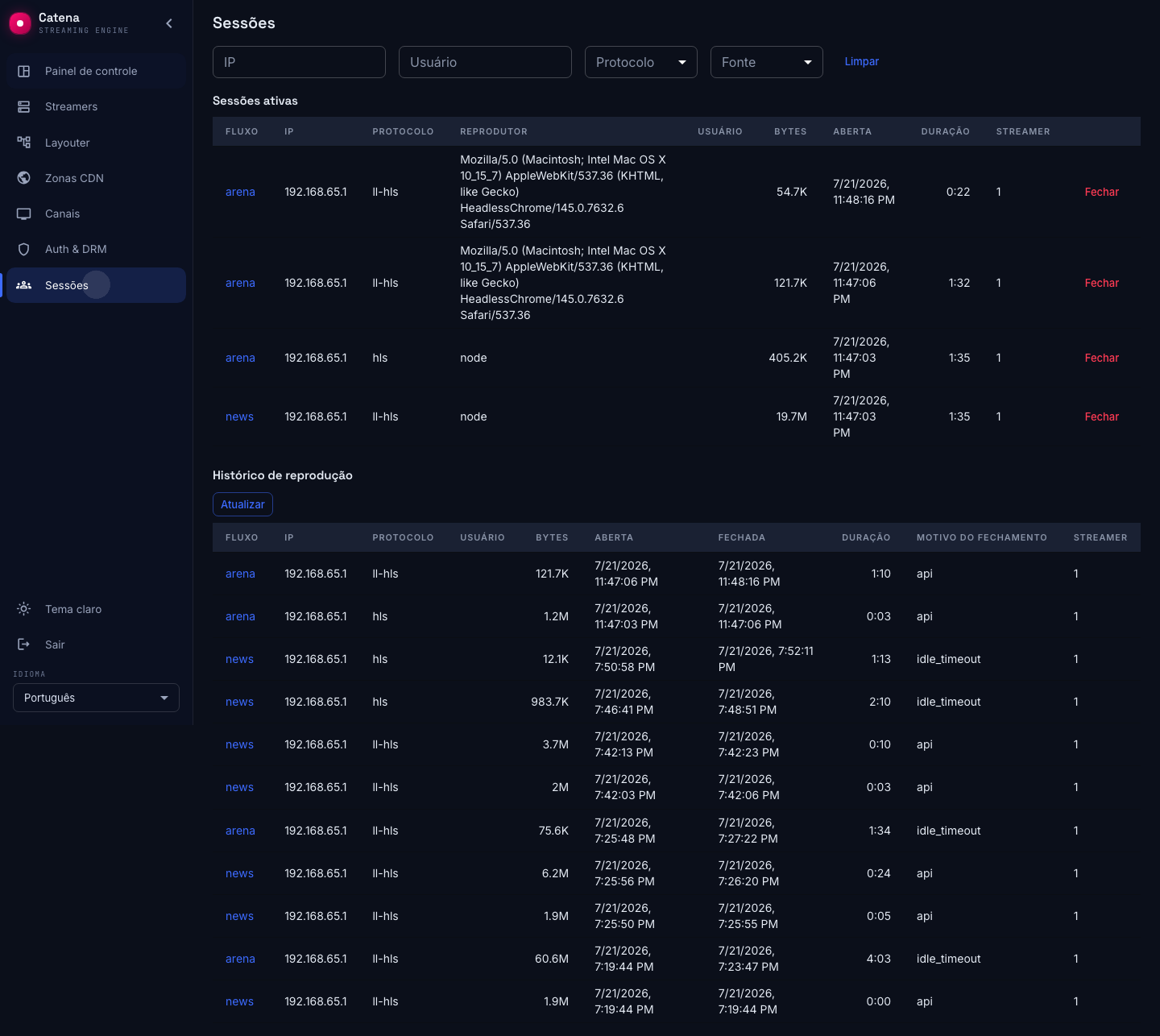Open the Português language dropdown
1160x1036 pixels.
96,698
